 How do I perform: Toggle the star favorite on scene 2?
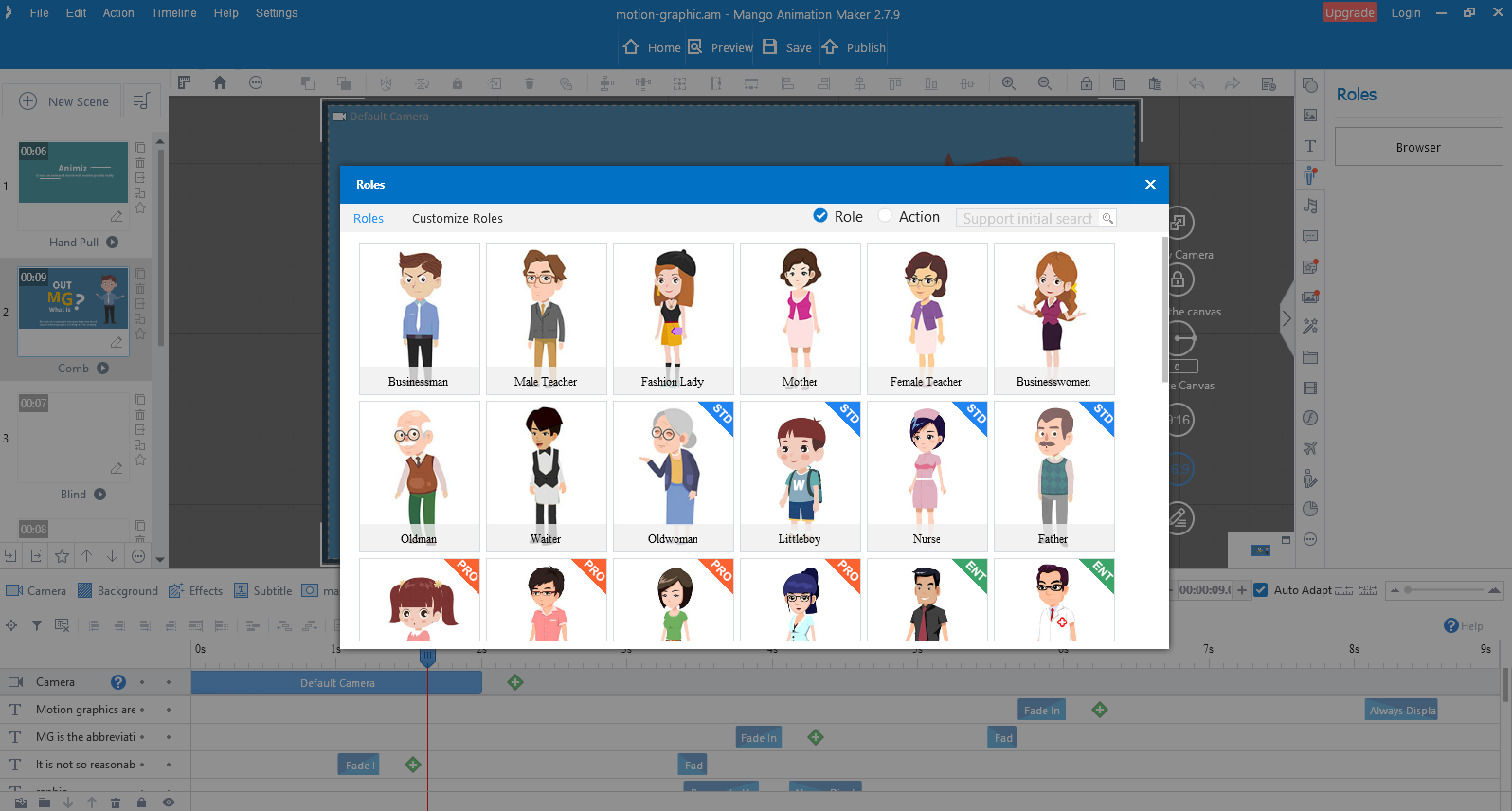pos(140,333)
